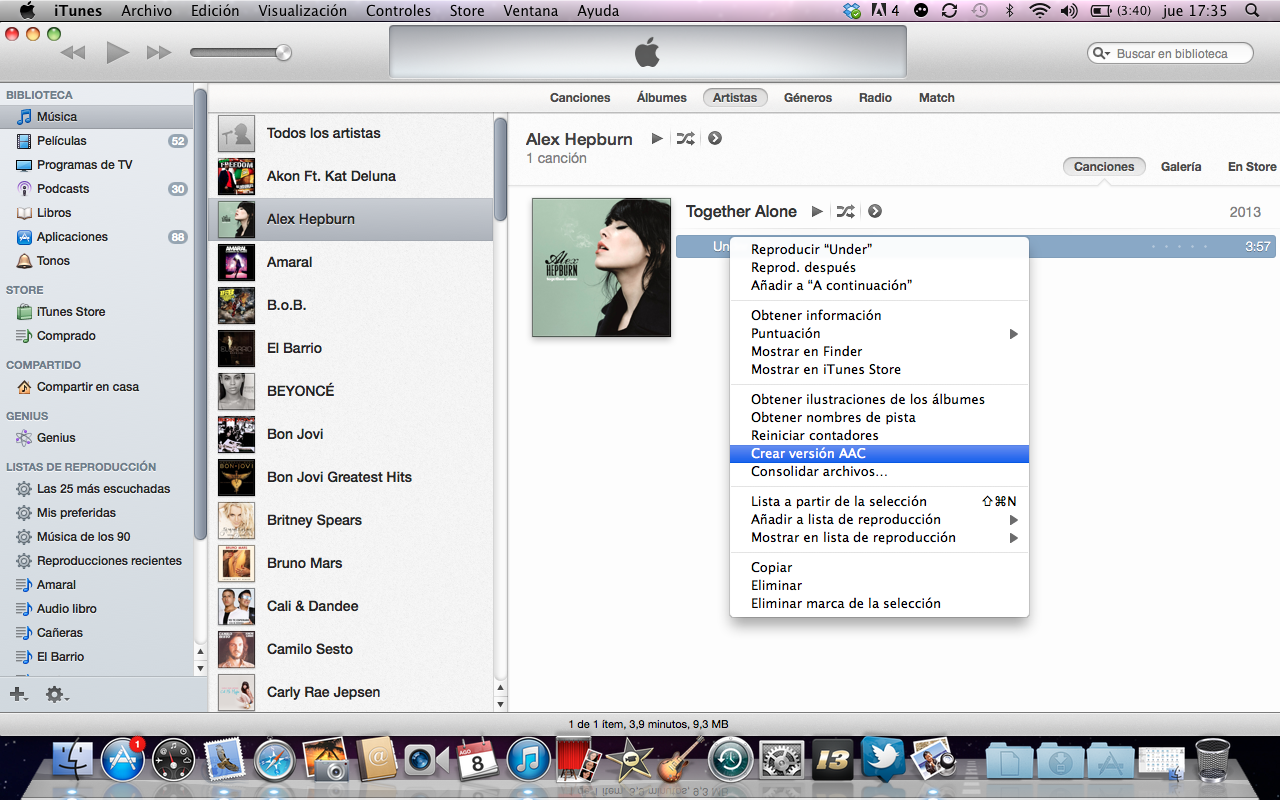Choose Consolidar archivos… option
1280x800 pixels.
(879, 472)
